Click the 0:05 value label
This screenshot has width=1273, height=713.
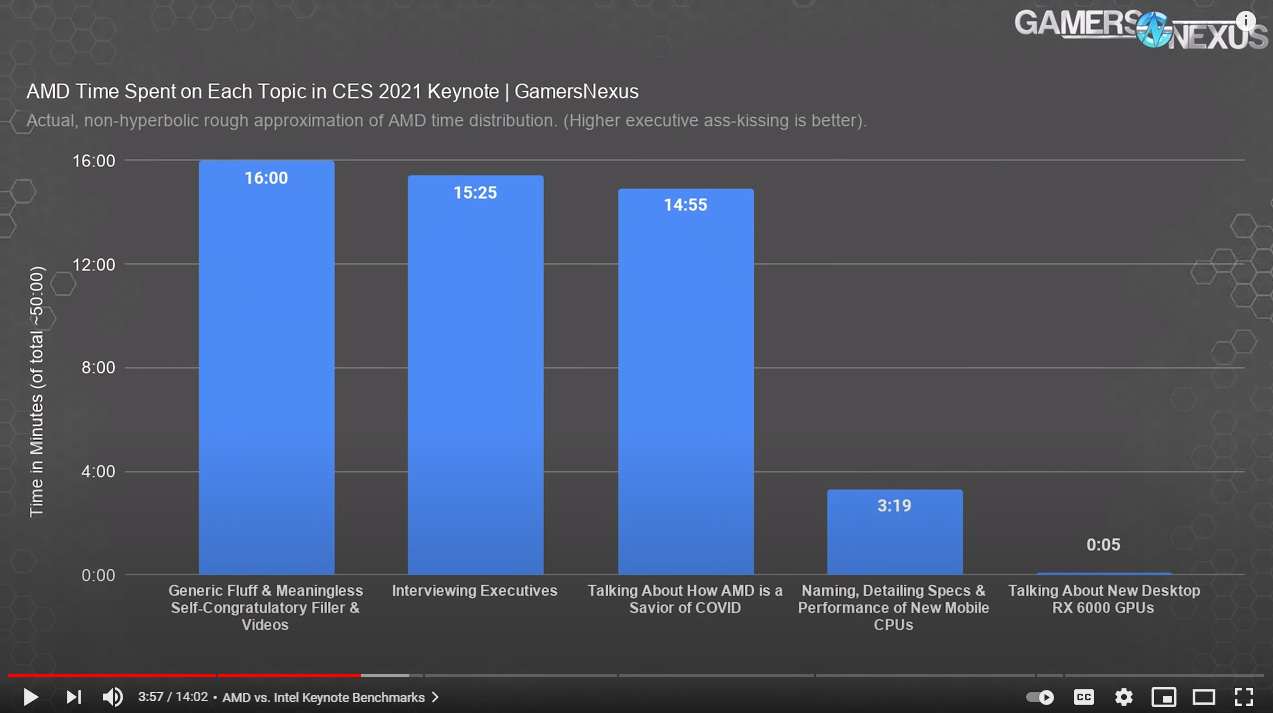(x=1103, y=545)
